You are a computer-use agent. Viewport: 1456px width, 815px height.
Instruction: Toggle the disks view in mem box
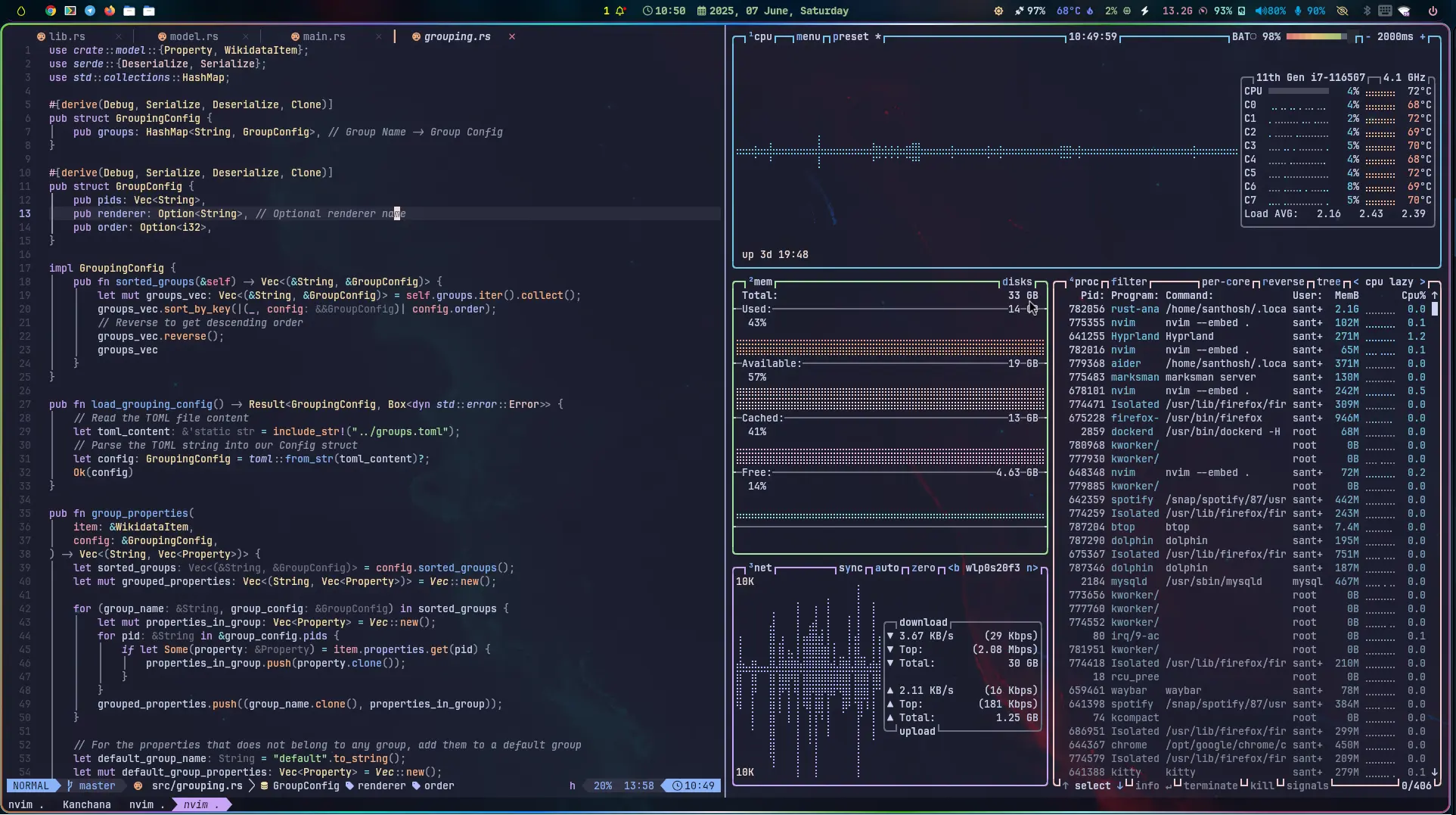(1017, 282)
